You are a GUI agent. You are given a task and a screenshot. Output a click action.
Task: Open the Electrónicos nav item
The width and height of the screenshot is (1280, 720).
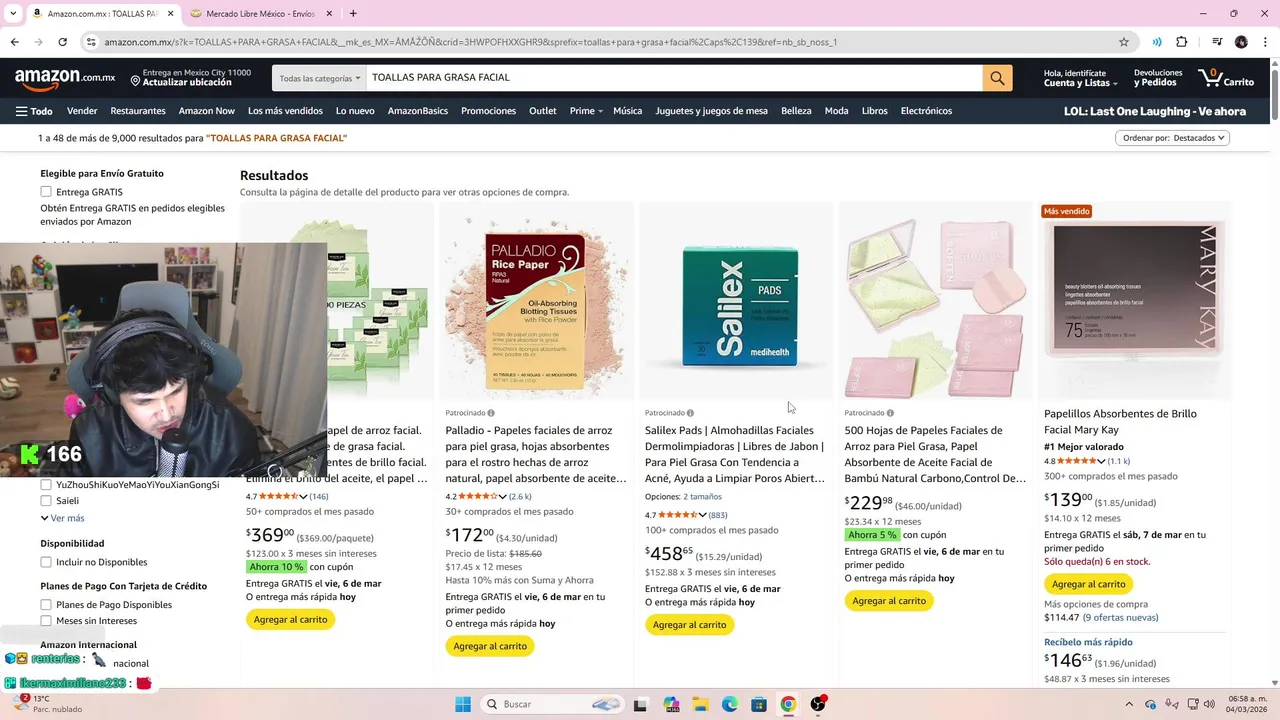click(x=926, y=111)
